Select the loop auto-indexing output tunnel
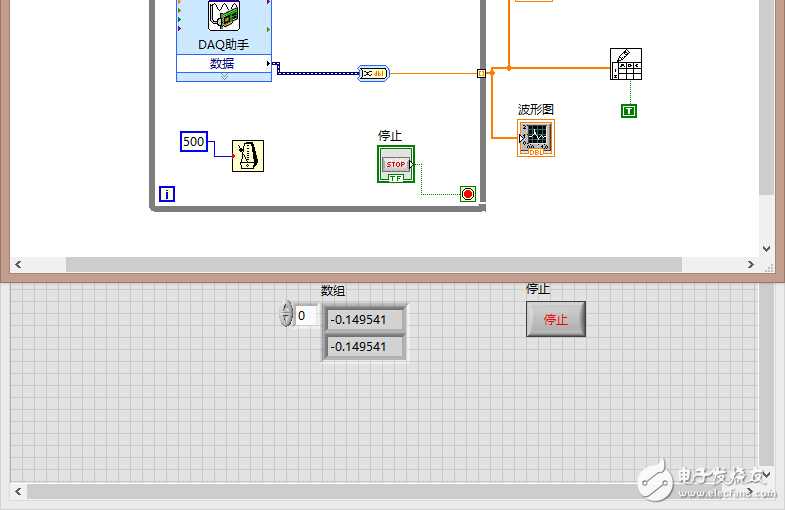 point(481,74)
